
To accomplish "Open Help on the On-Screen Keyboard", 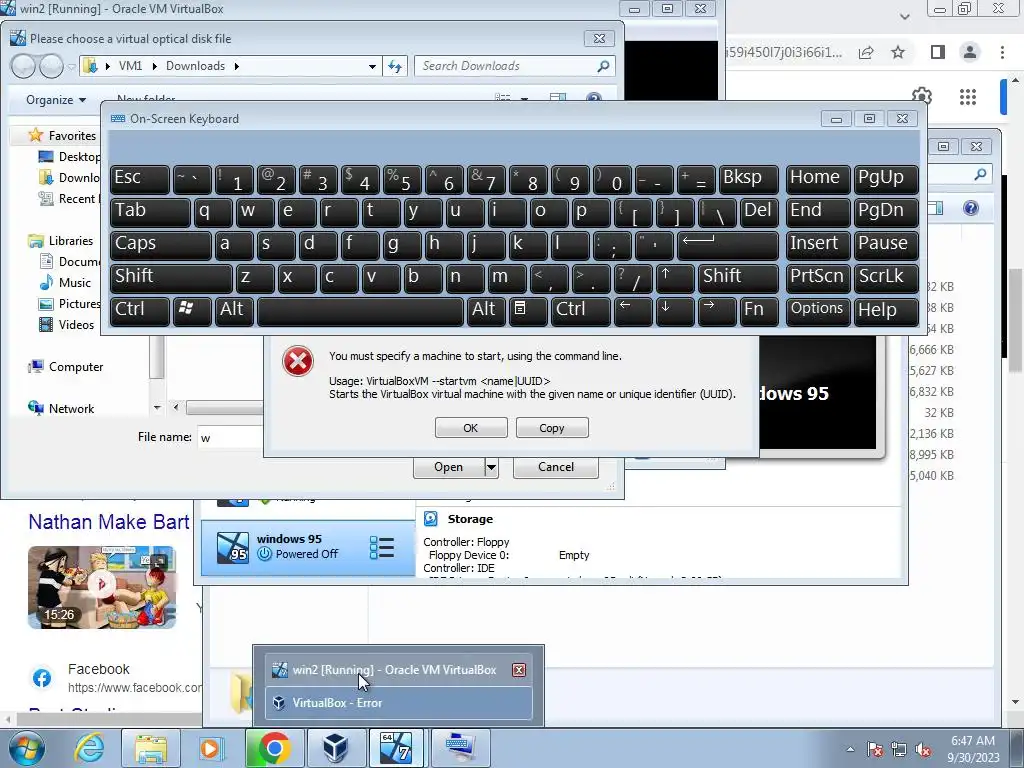I will 886,311.
